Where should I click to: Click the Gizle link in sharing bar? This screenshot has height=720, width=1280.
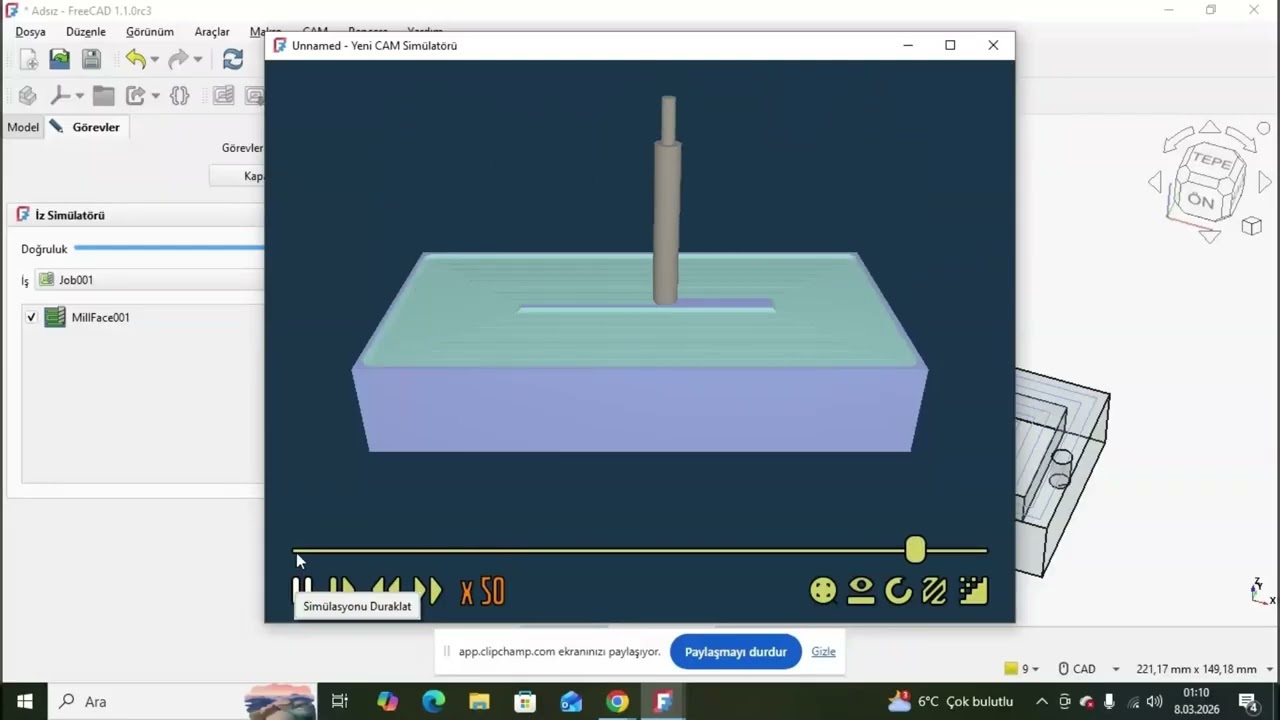click(823, 651)
